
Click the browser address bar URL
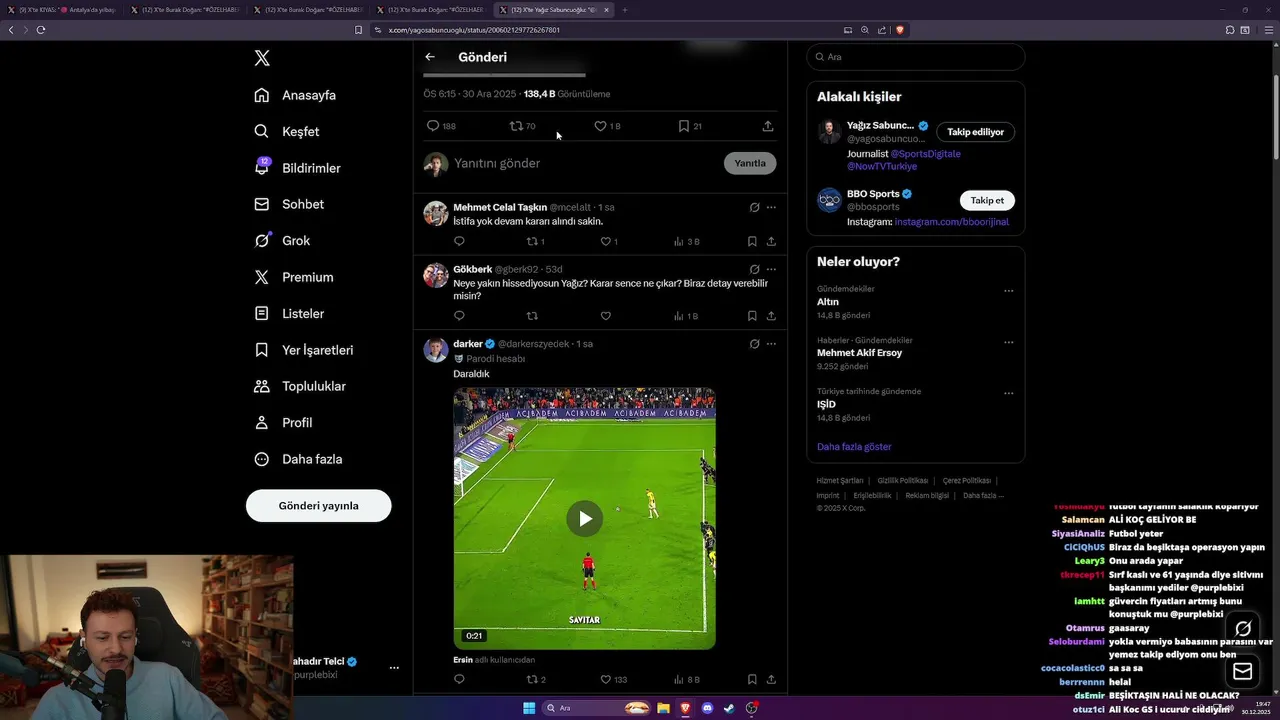pyautogui.click(x=474, y=30)
